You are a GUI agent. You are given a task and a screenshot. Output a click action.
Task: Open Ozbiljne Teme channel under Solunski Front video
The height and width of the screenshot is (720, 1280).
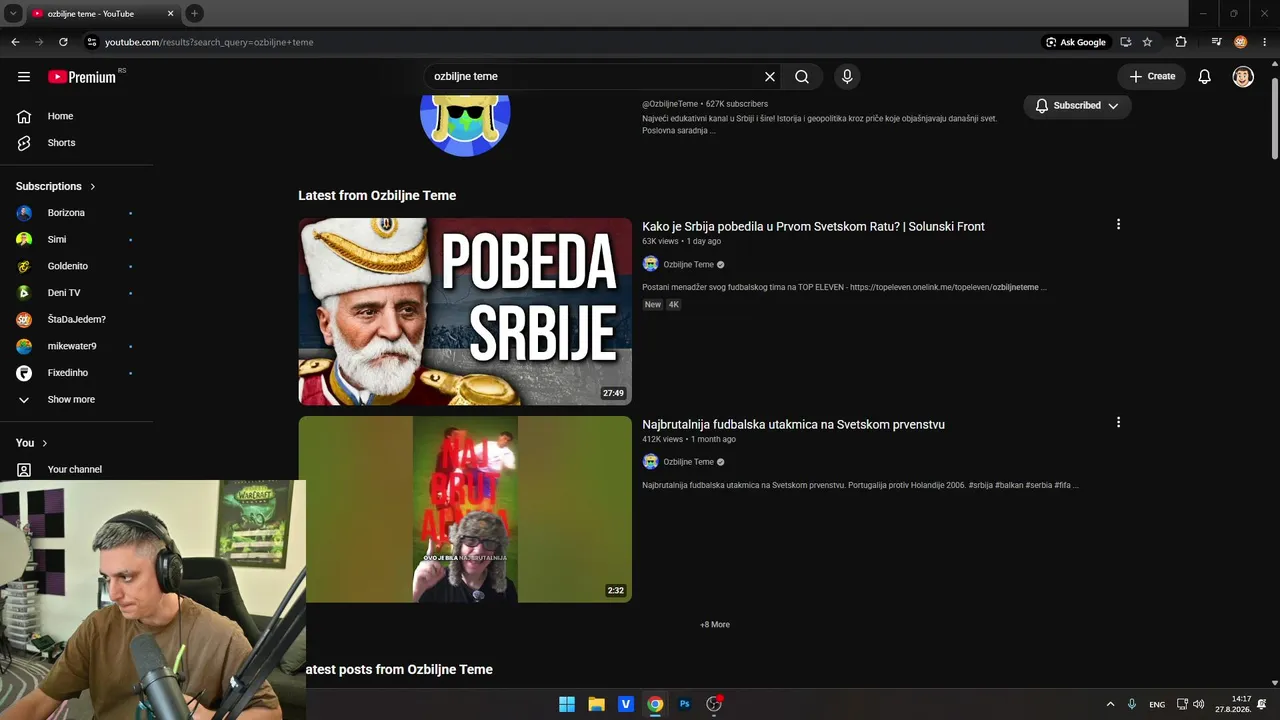688,265
